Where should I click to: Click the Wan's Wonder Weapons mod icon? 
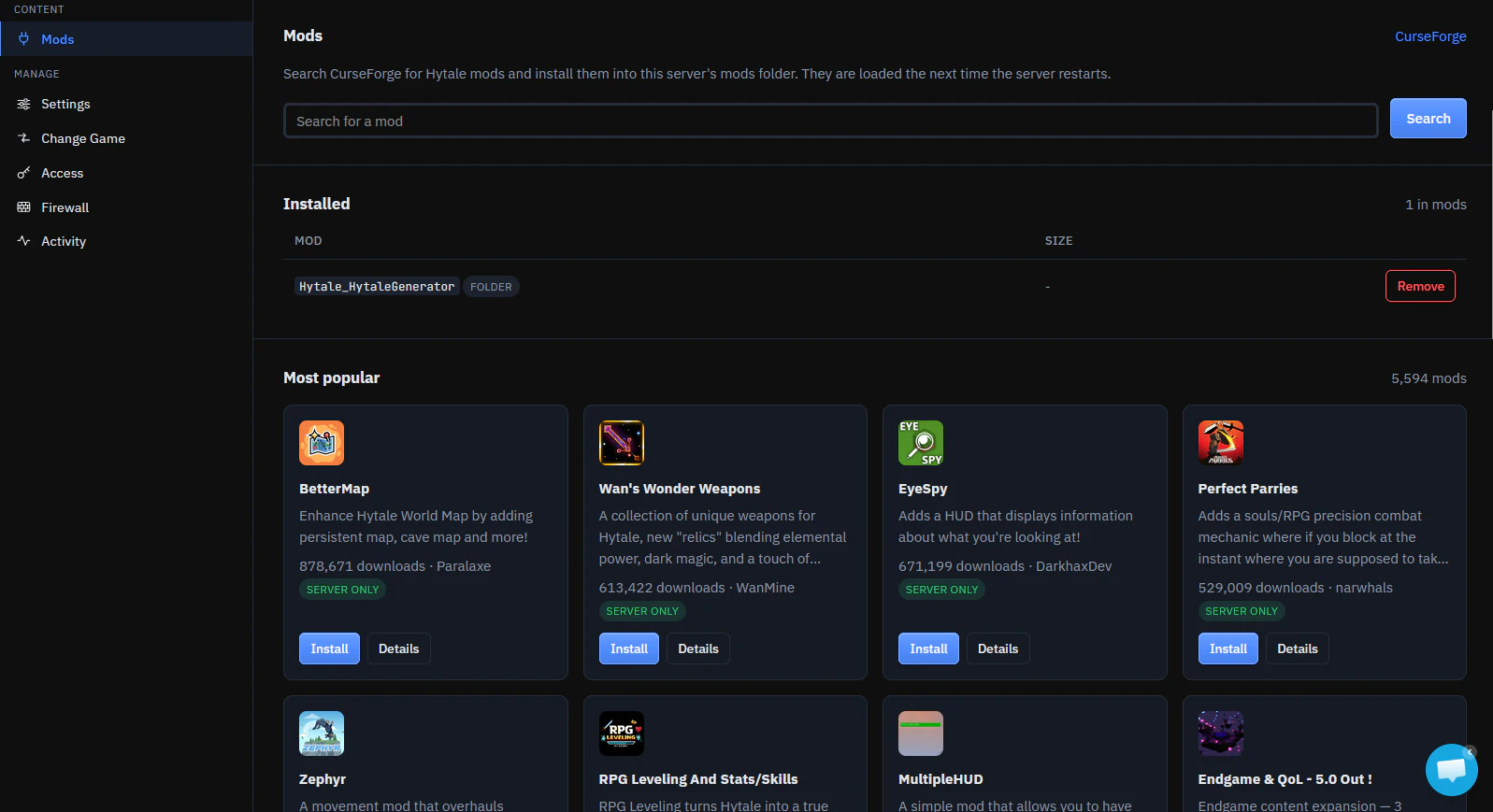[622, 443]
